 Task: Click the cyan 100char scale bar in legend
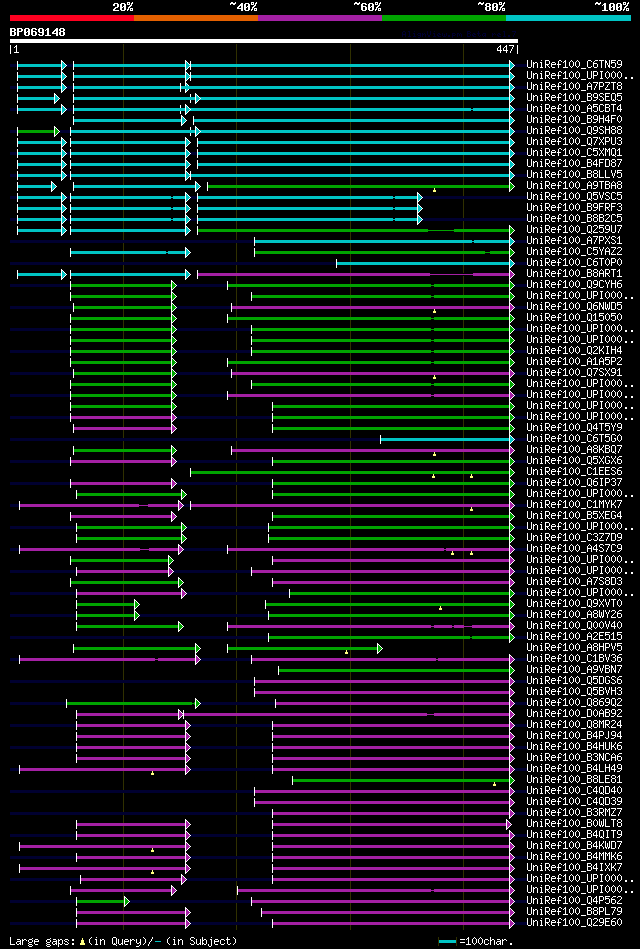click(x=447, y=942)
